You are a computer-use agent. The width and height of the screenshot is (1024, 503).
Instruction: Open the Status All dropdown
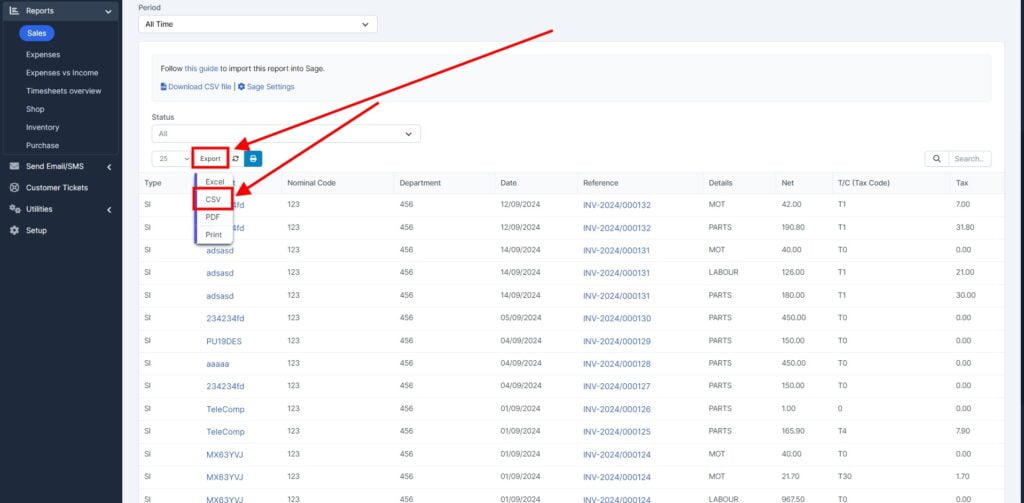pos(286,133)
